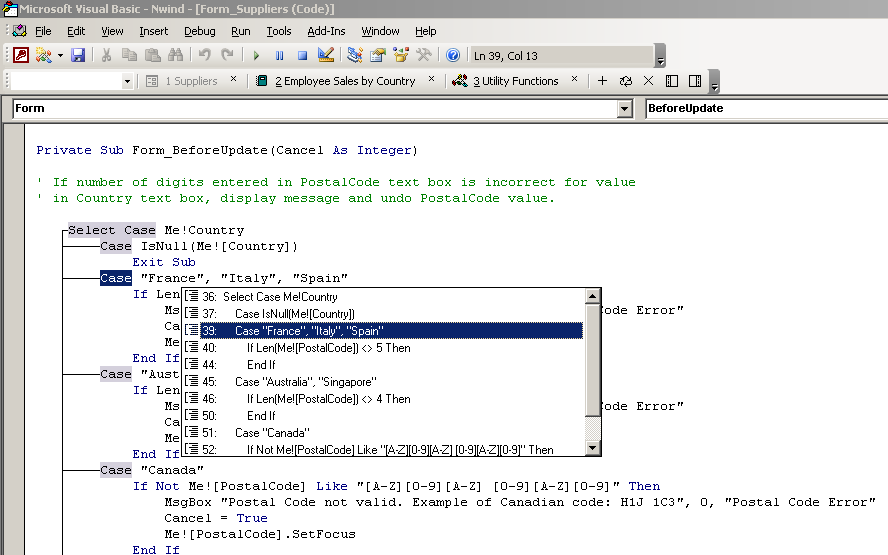Click the Paste clipboard icon
This screenshot has height=555, width=888.
tap(152, 55)
